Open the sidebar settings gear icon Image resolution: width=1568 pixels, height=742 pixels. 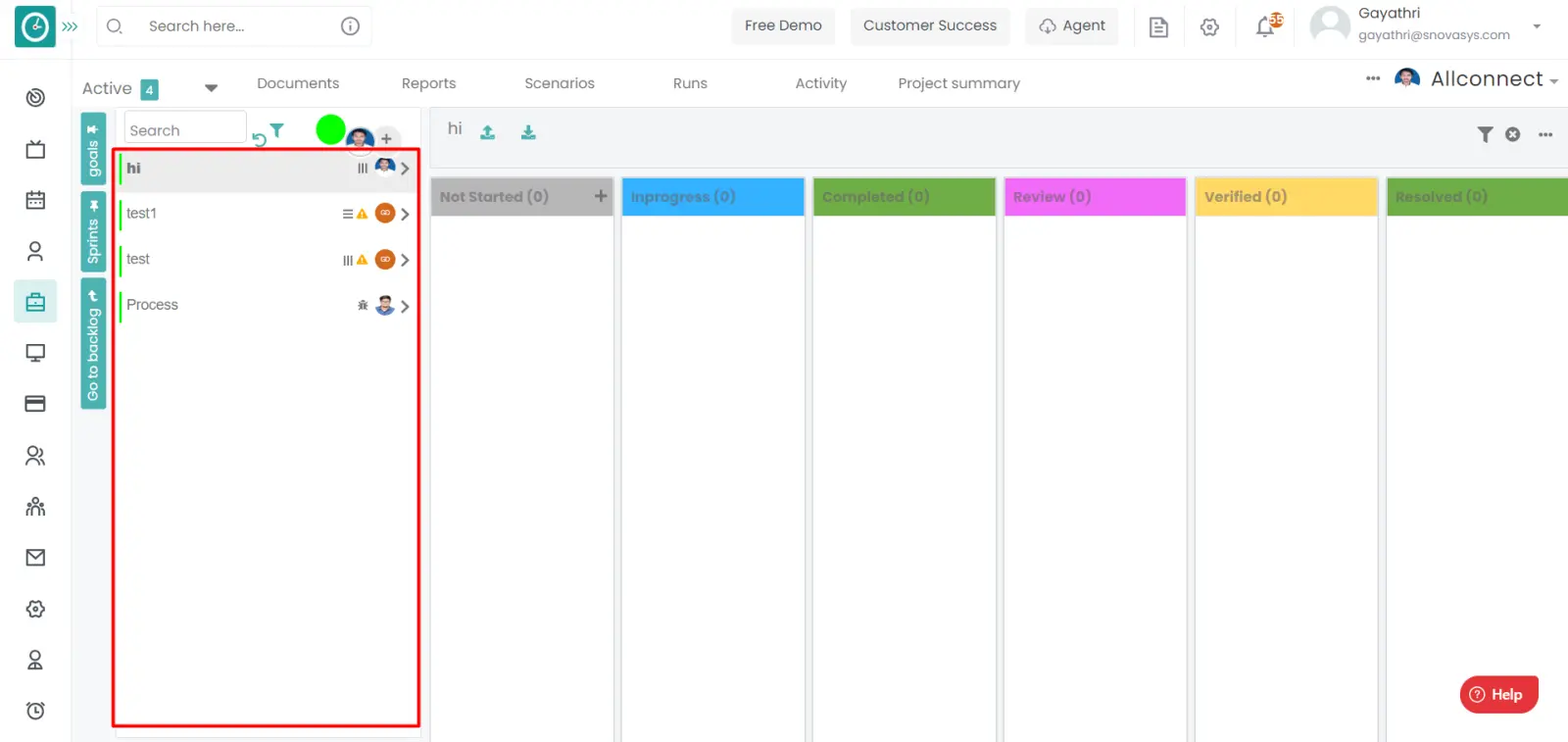coord(35,609)
